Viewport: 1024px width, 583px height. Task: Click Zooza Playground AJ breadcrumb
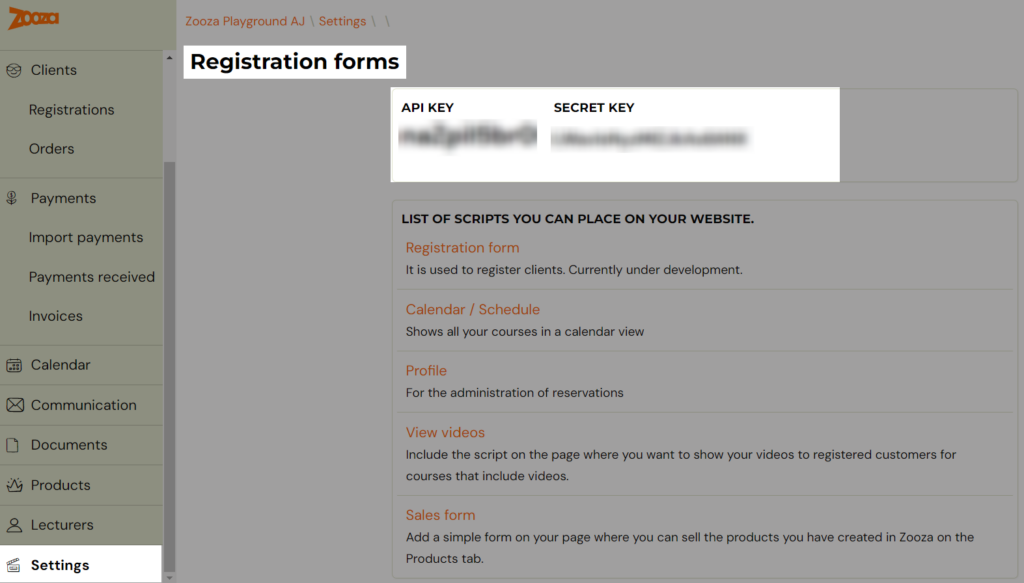click(245, 21)
